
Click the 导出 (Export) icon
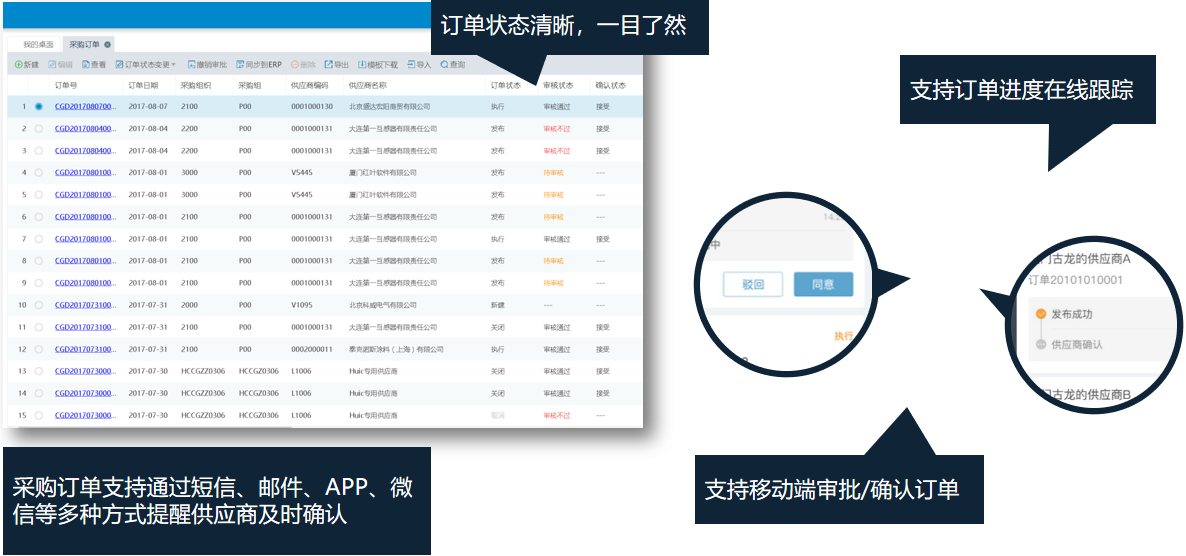point(328,65)
